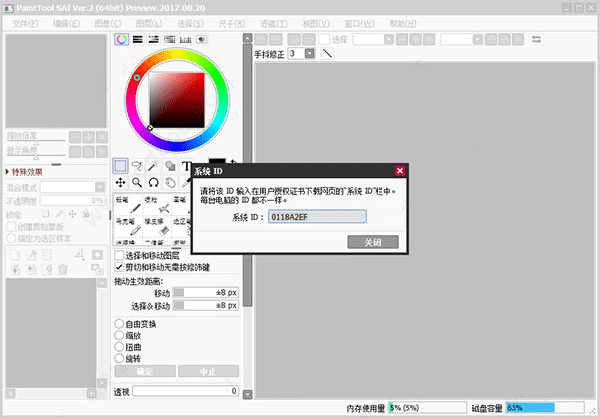Open the 图层(L) menu
The width and height of the screenshot is (600, 418).
pyautogui.click(x=149, y=24)
